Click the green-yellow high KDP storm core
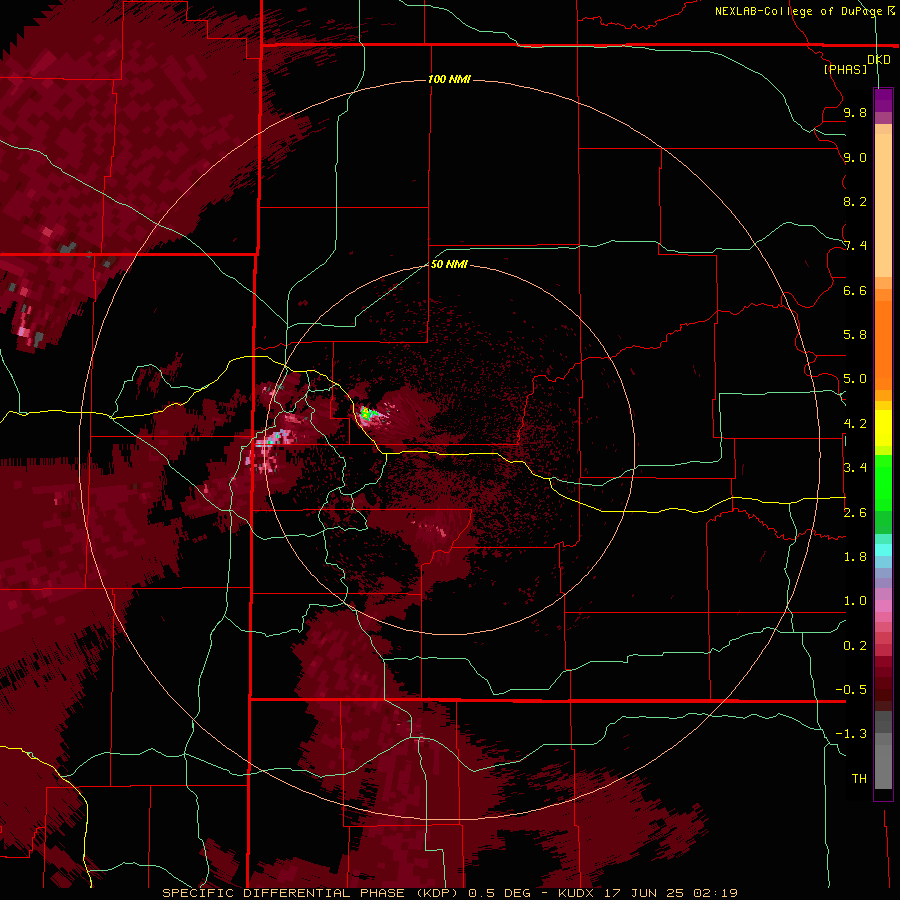900x900 pixels. pos(366,413)
